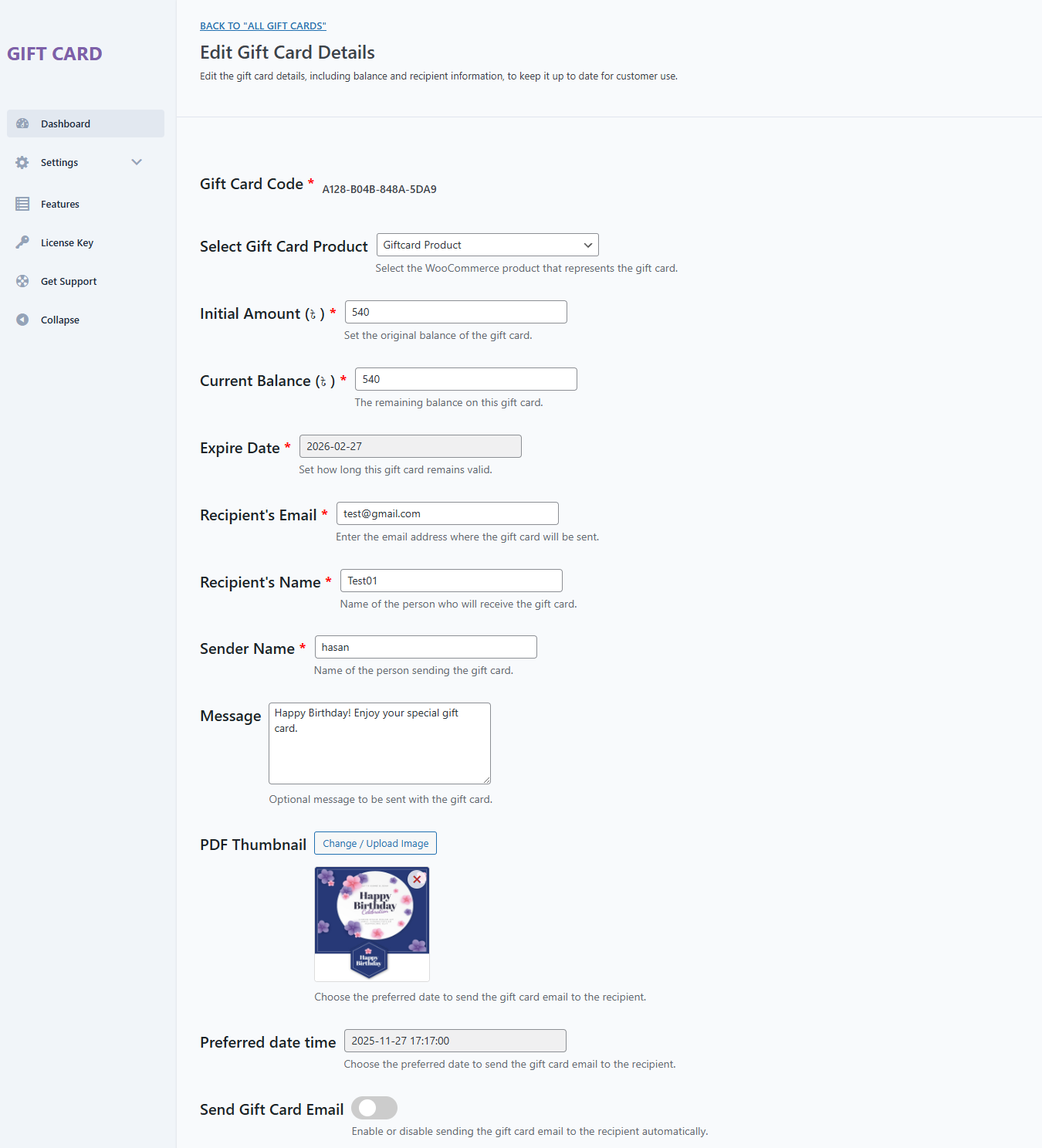Image resolution: width=1042 pixels, height=1148 pixels.
Task: Enable the Send Gift Card Email toggle
Action: point(374,1108)
